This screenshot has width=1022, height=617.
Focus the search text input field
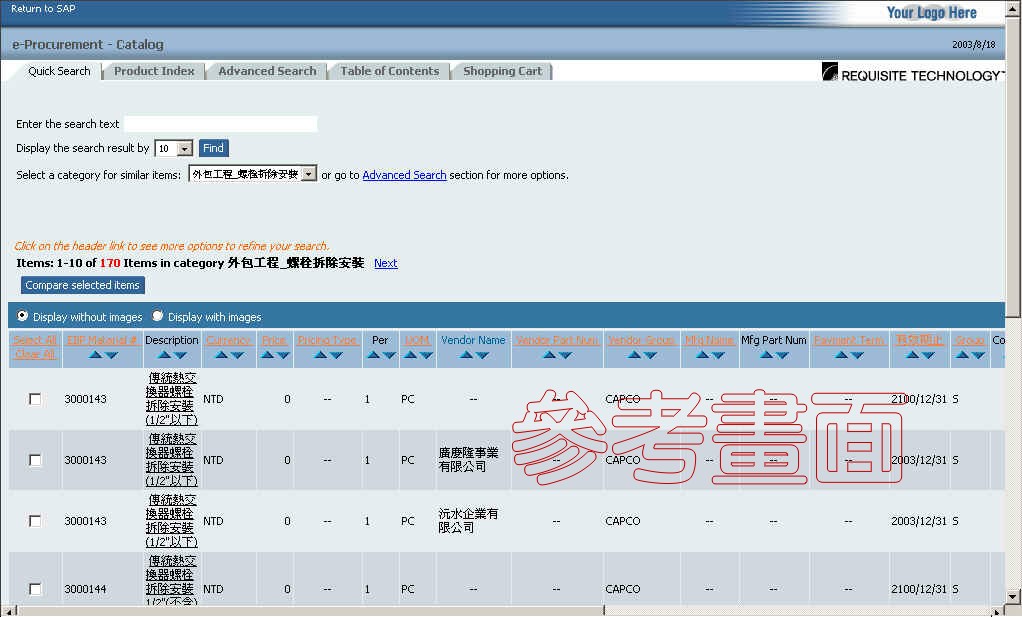pyautogui.click(x=220, y=124)
